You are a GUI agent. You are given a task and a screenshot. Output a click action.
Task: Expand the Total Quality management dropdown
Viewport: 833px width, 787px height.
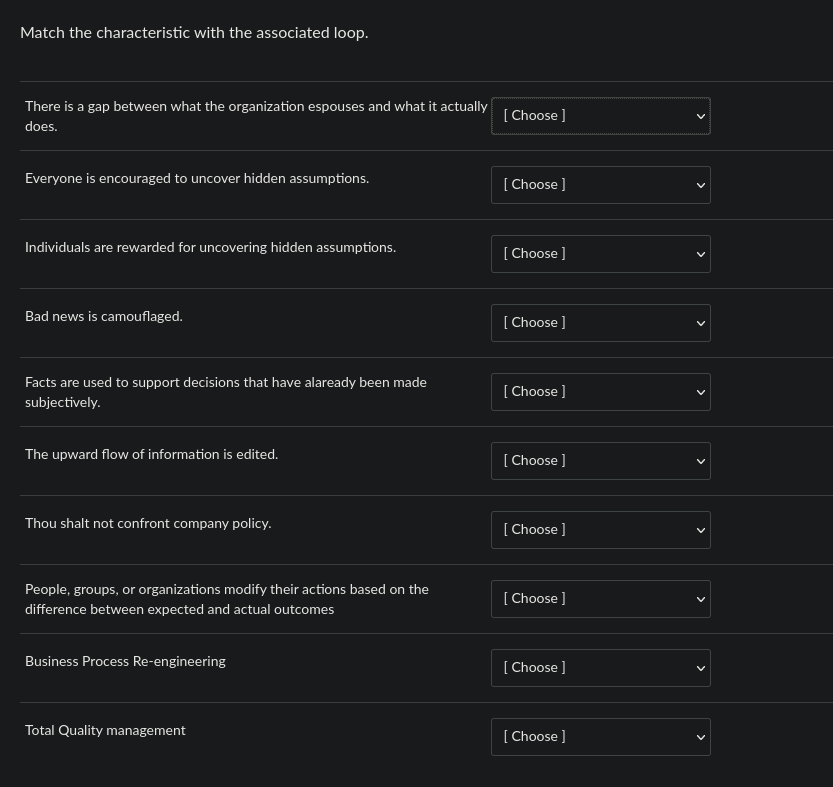pos(600,737)
